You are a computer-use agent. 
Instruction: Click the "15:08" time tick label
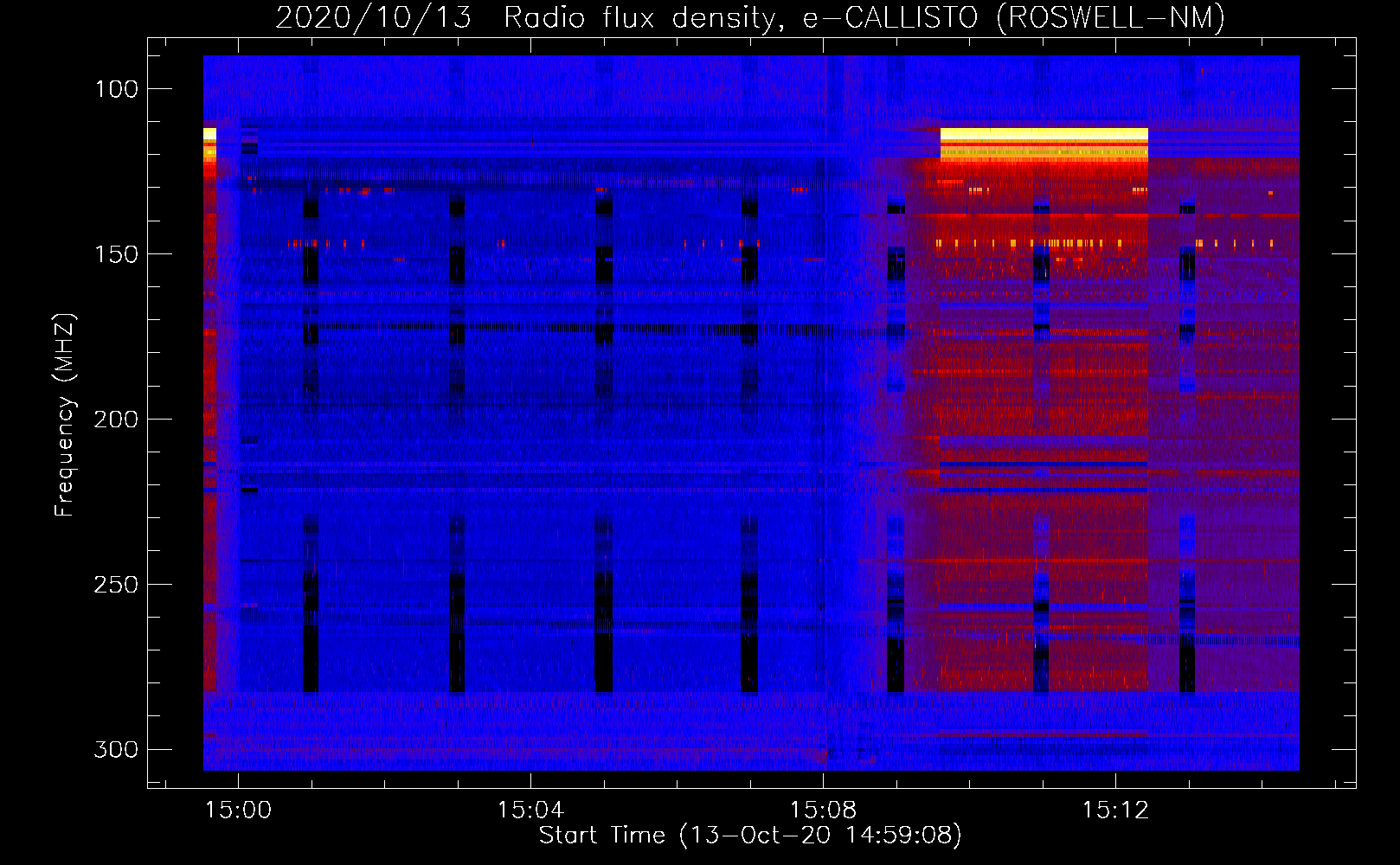coord(823,811)
